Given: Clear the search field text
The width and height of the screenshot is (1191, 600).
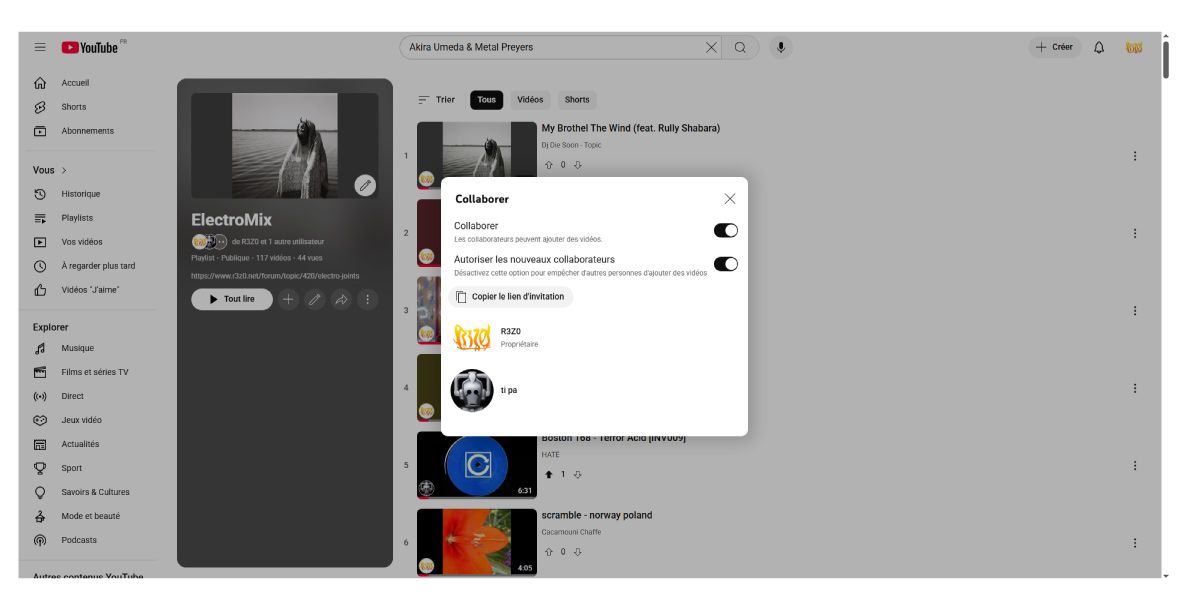Looking at the screenshot, I should point(711,47).
